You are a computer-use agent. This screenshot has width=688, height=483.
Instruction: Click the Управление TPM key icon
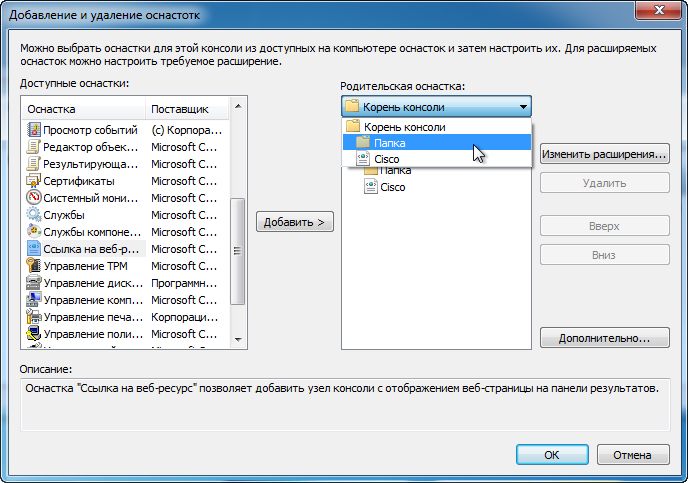[x=34, y=266]
